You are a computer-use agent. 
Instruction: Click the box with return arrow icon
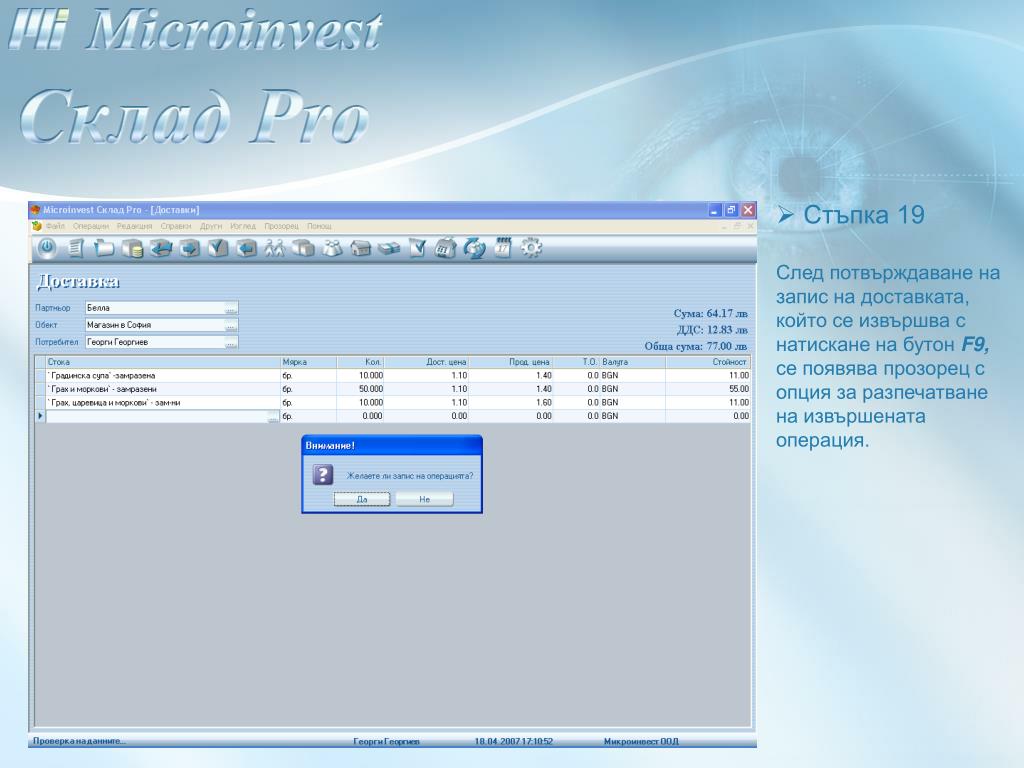(x=246, y=248)
